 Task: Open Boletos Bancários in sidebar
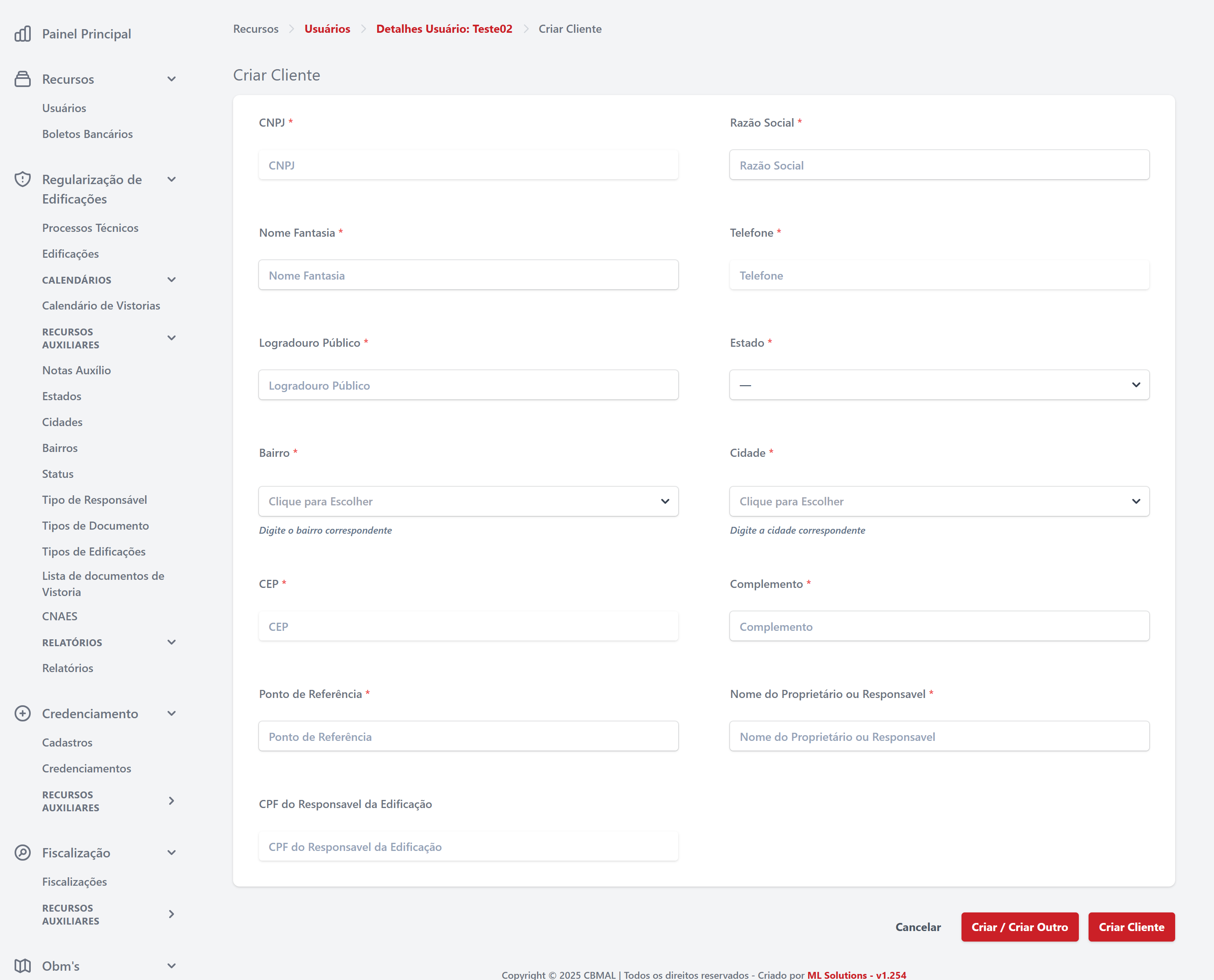point(87,134)
